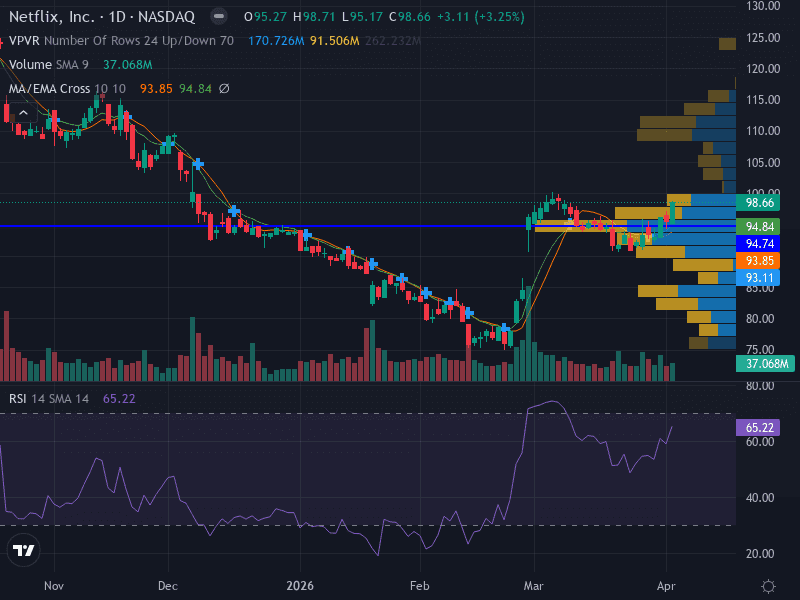Click the orange 93.85 price label
Image resolution: width=800 pixels, height=600 pixels.
click(759, 261)
